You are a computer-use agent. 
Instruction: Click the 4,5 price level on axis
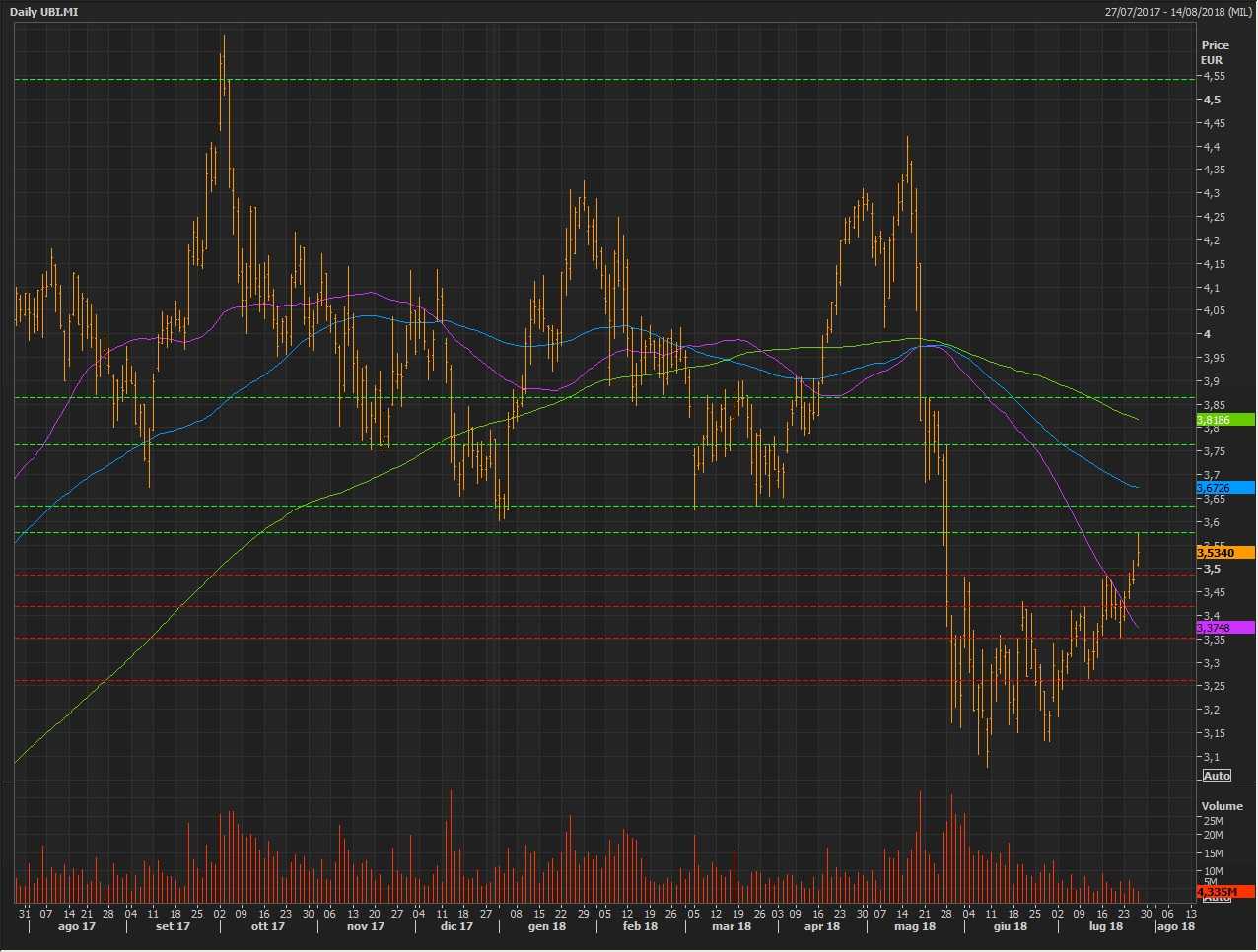tap(1212, 100)
